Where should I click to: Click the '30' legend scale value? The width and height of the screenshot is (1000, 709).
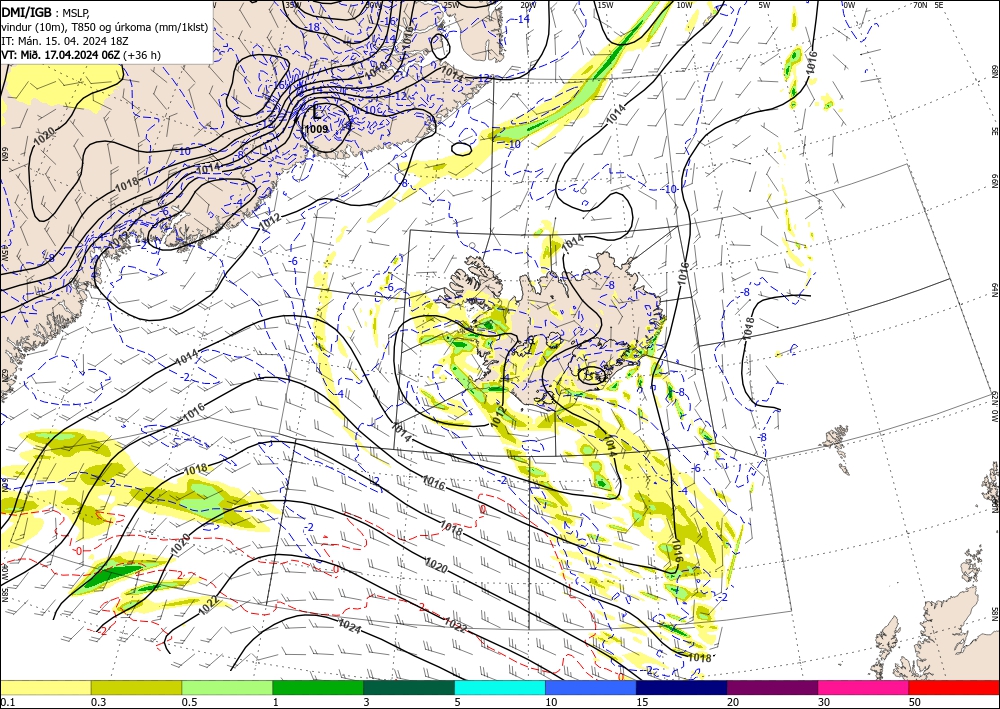824,702
